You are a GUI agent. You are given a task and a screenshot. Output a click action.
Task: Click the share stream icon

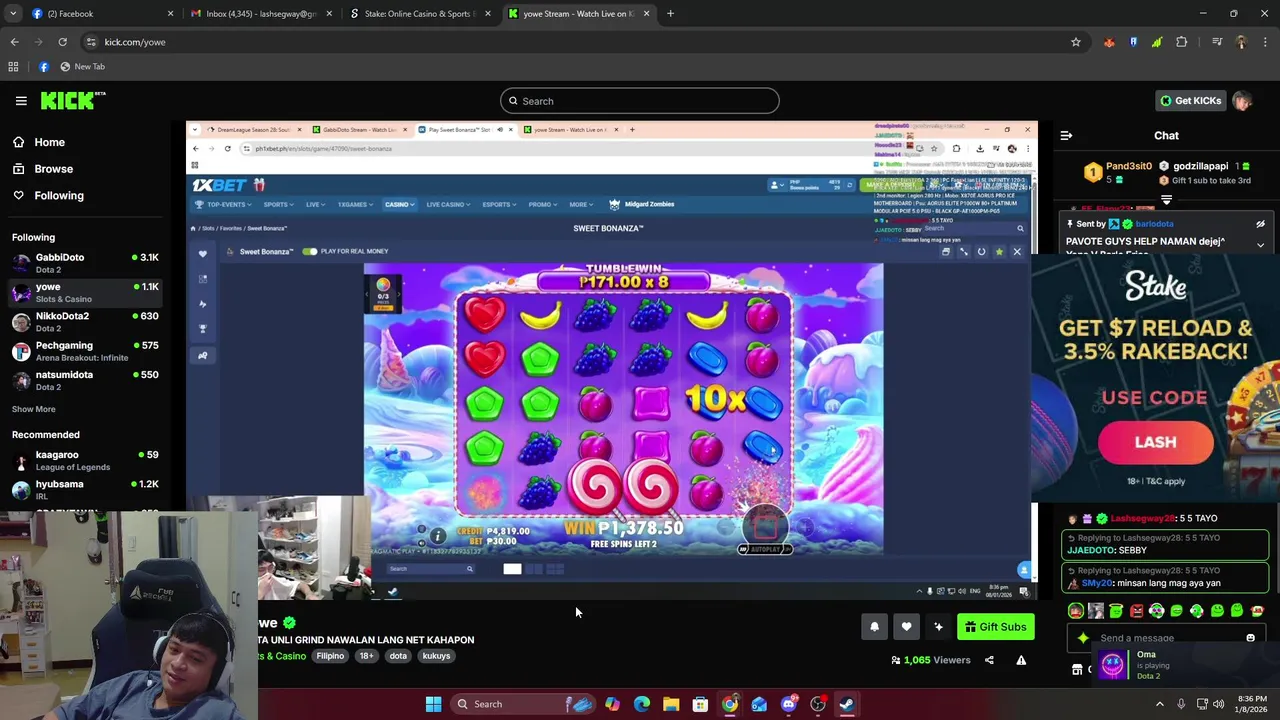tap(989, 660)
